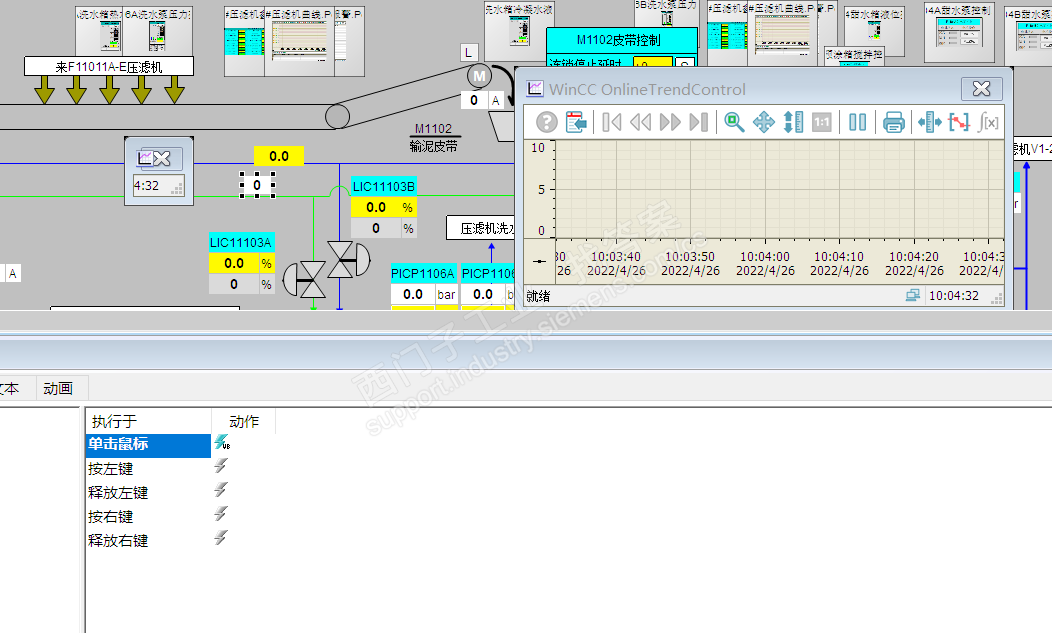
Task: Click the WinCC OnlineTrendControl title icon
Action: [x=535, y=89]
